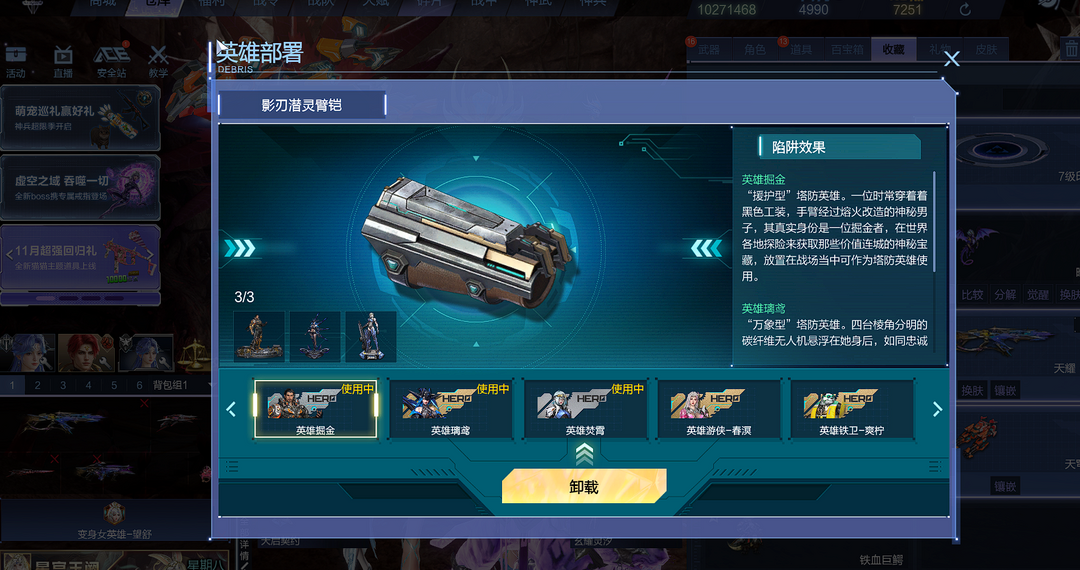1080x570 pixels.
Task: Select the 英雄焚霄 hero card
Action: (x=585, y=409)
